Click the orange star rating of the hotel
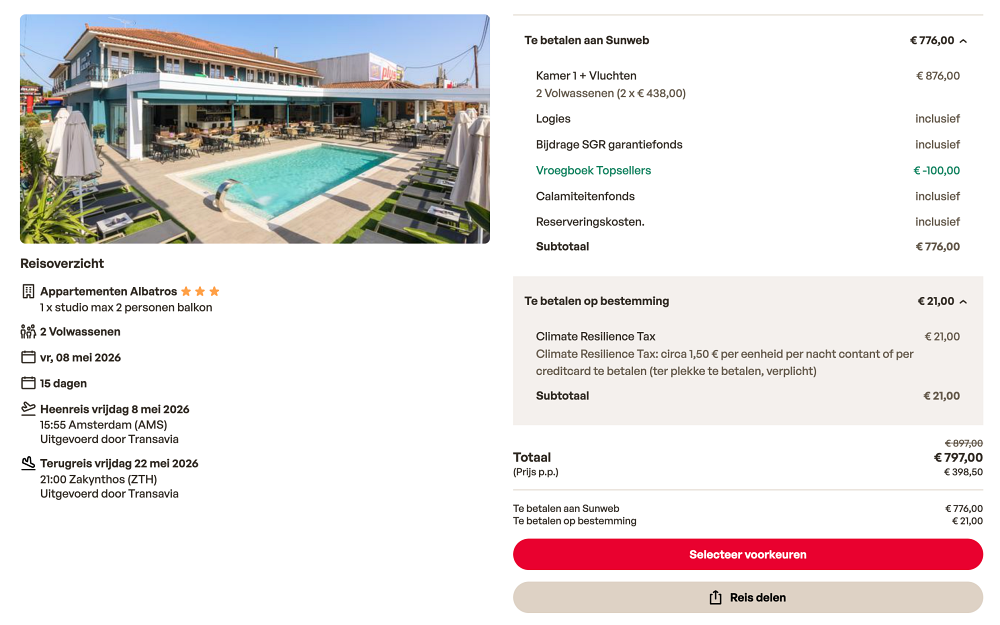1000x625 pixels. coord(200,292)
